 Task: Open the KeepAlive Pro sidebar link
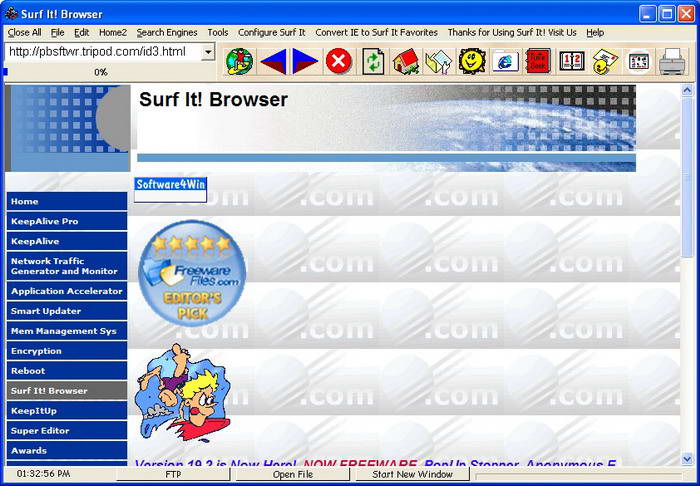pyautogui.click(x=67, y=221)
